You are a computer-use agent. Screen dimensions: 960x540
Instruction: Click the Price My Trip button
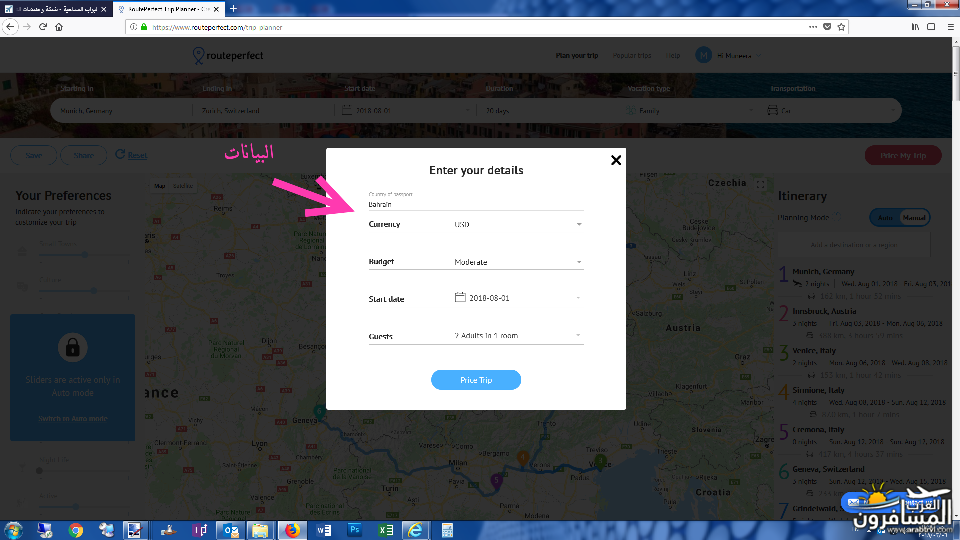903,156
